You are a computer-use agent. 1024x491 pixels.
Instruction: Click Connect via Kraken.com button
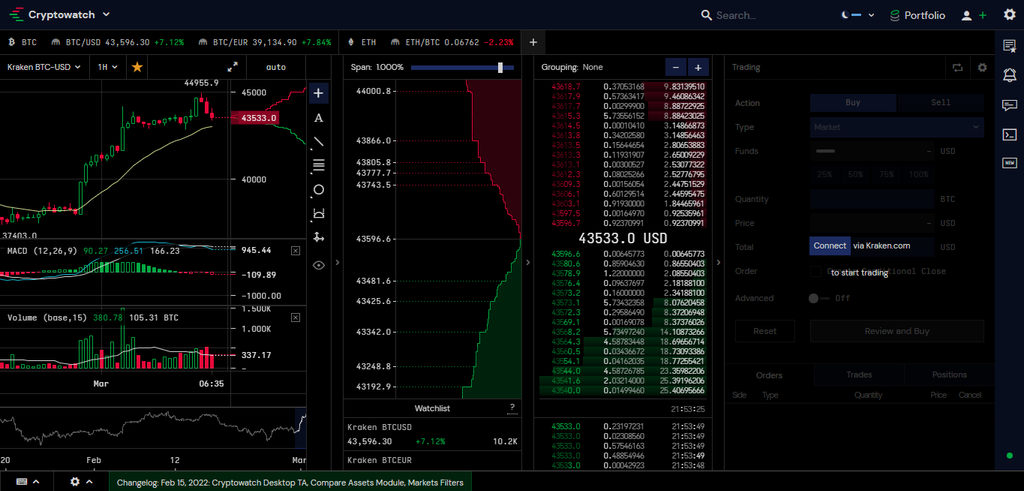[x=830, y=246]
